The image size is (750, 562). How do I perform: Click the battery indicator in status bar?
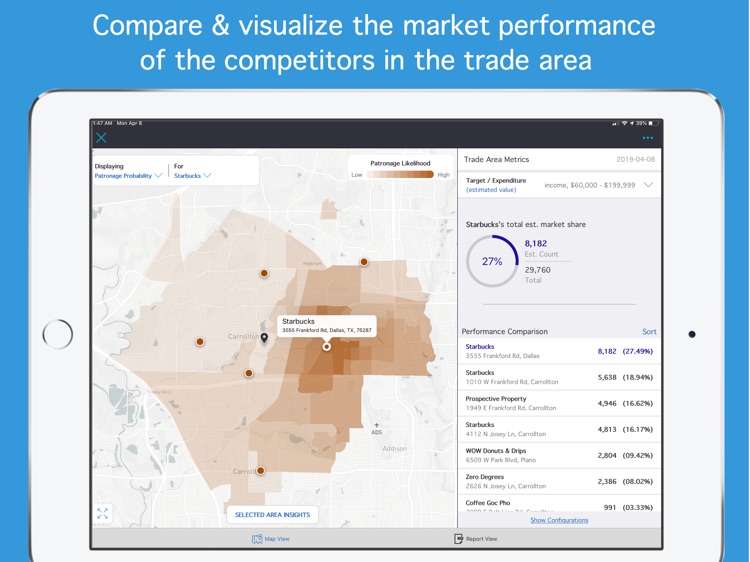pos(653,123)
